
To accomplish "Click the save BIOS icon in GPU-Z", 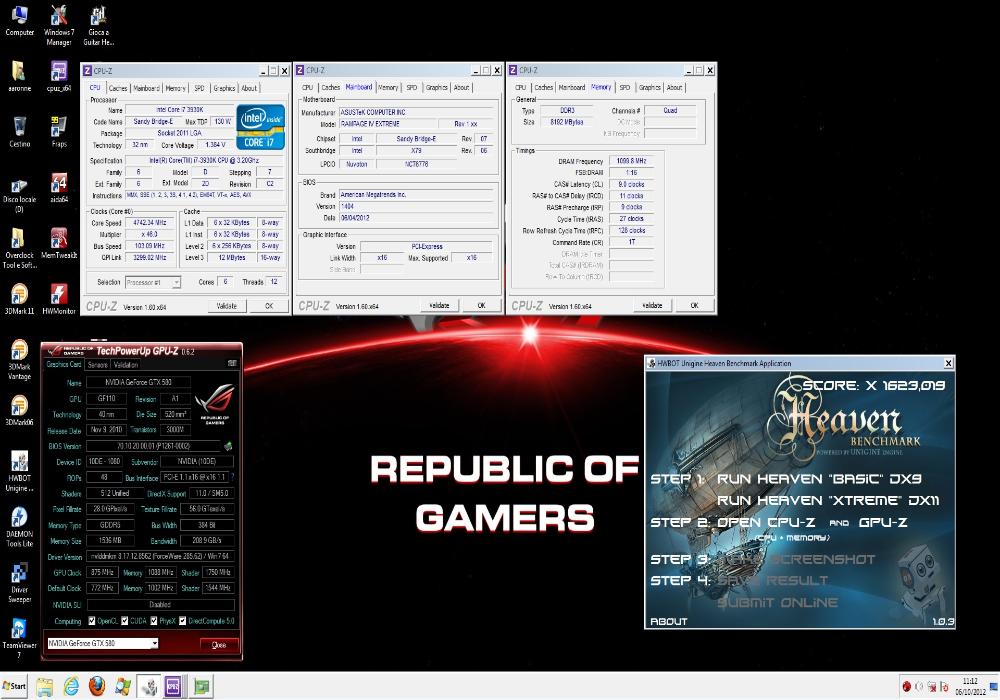I will (228, 446).
